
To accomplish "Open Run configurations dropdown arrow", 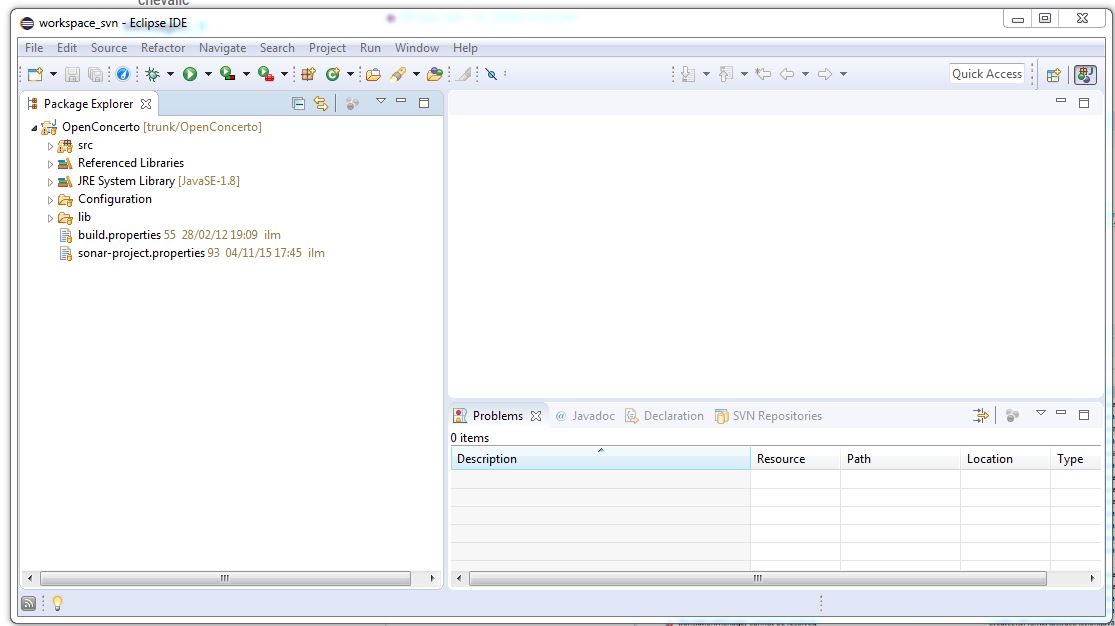I will point(208,74).
